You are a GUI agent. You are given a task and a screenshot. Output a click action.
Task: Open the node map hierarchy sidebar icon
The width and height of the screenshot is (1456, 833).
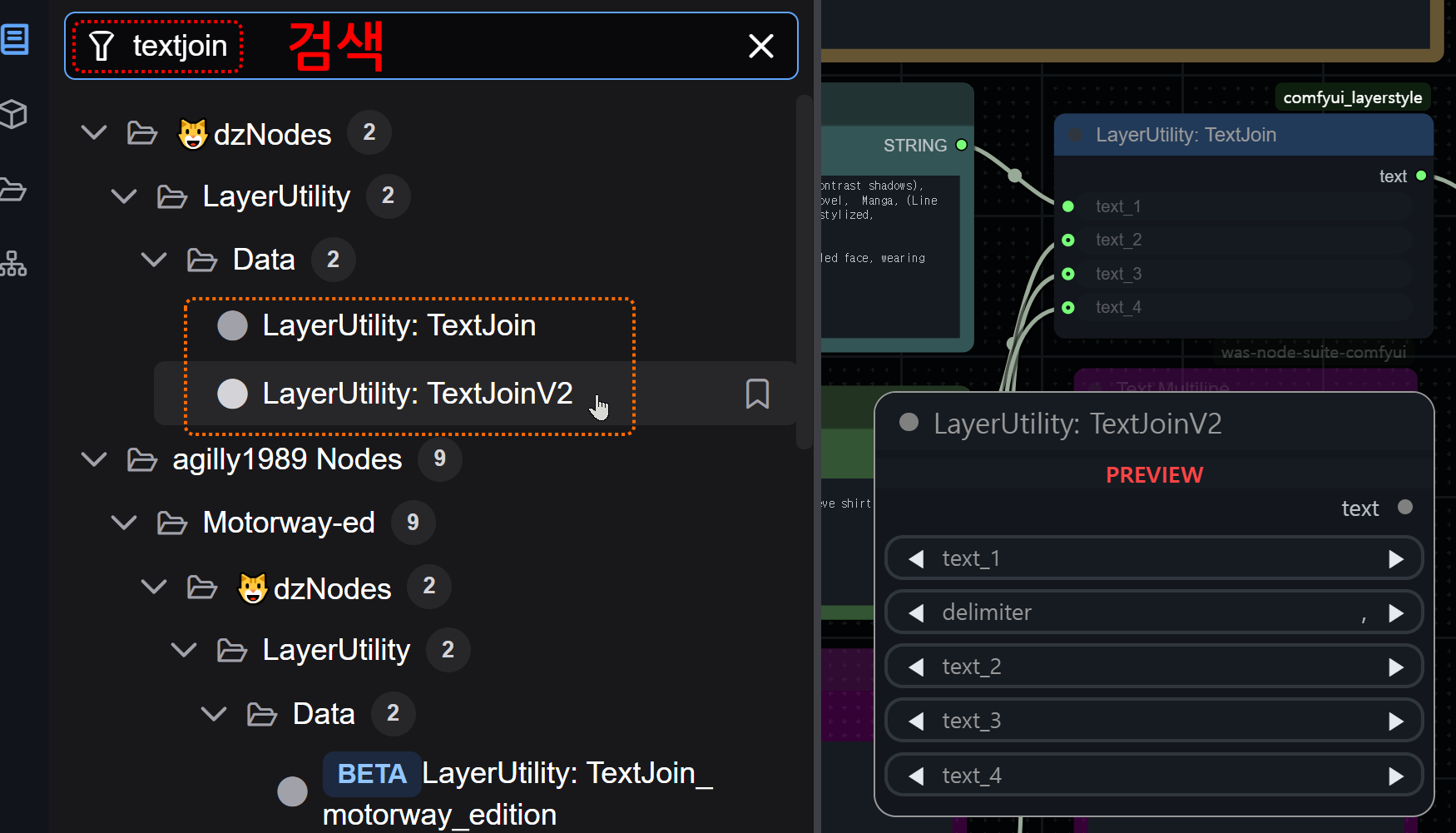[13, 263]
